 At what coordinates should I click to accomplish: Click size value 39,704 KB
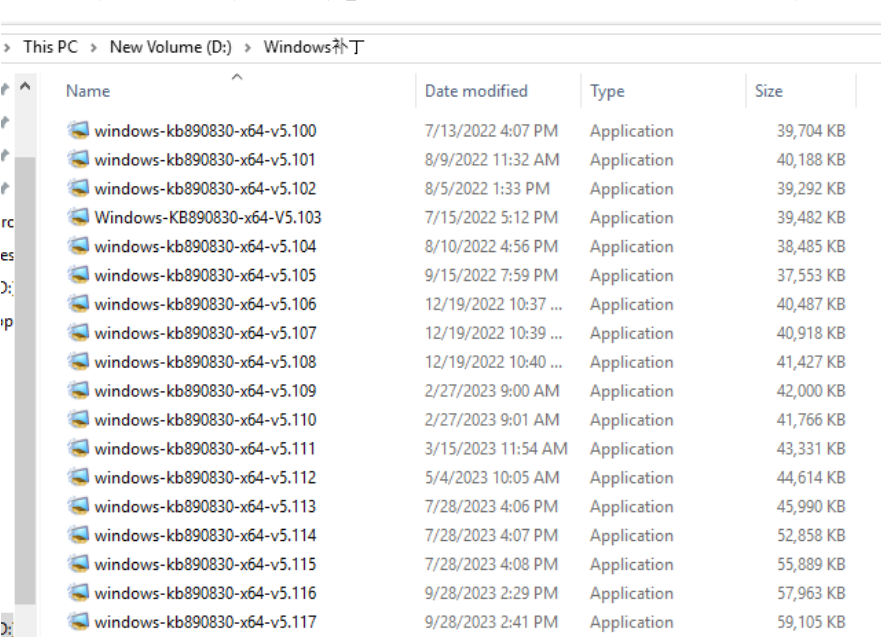(x=811, y=131)
